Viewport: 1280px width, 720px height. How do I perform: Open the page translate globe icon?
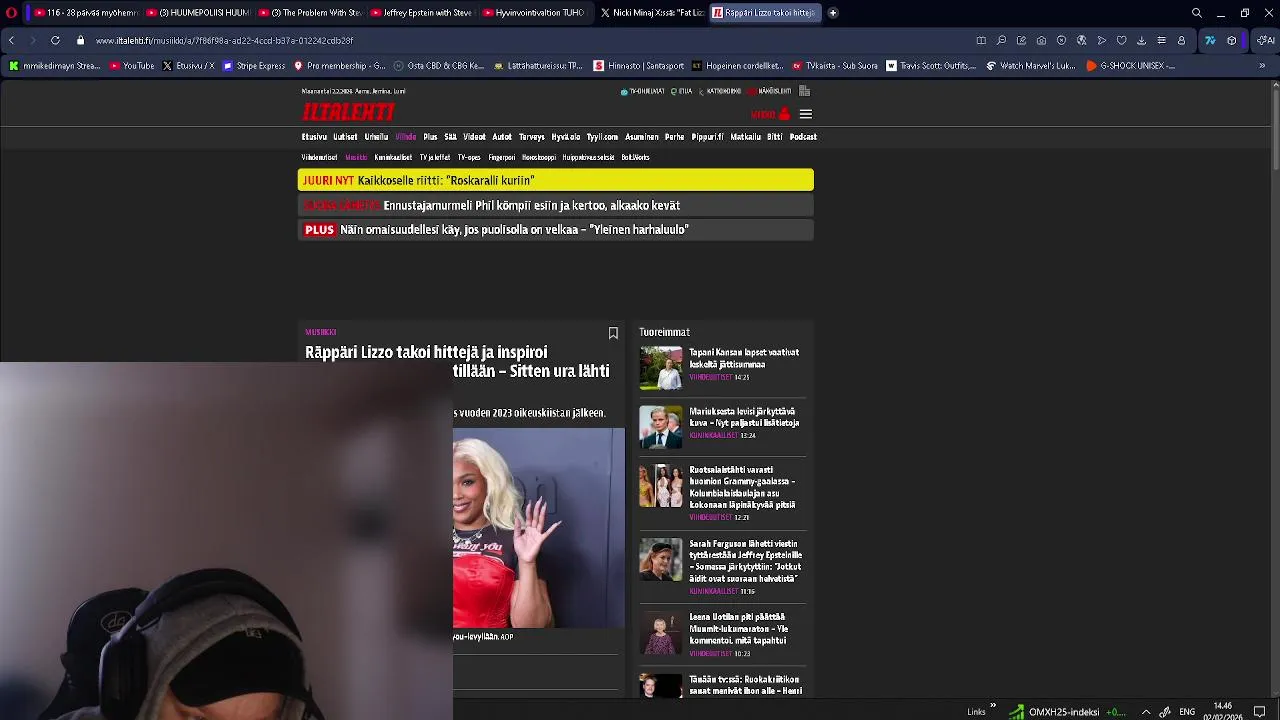[1081, 40]
